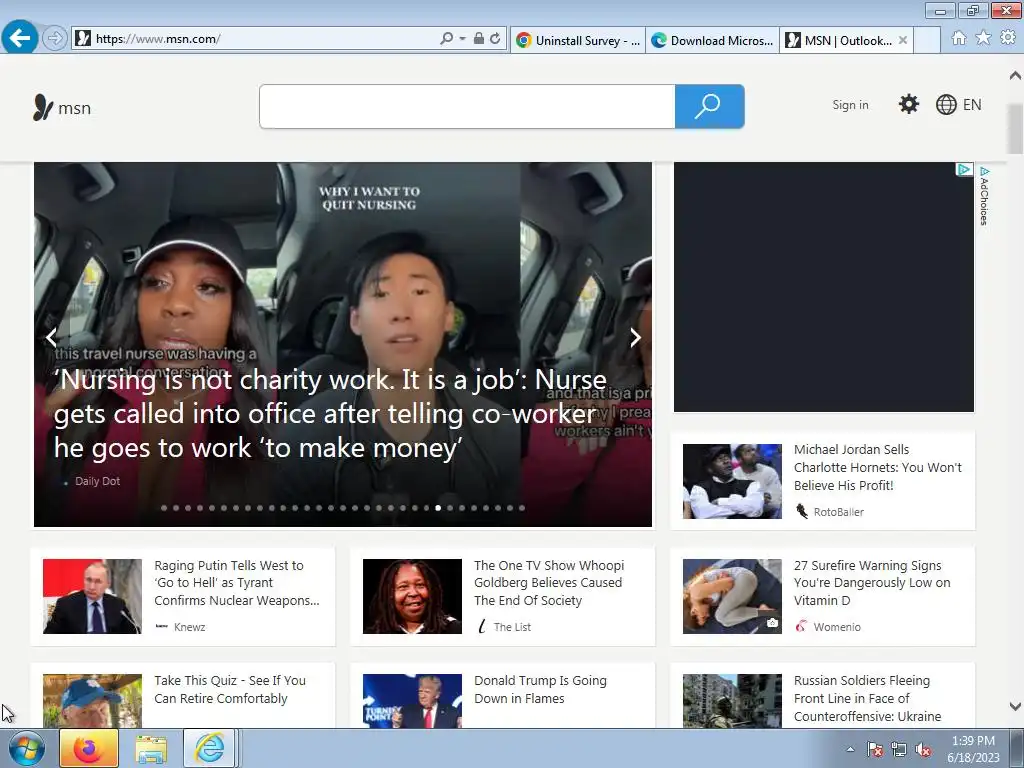This screenshot has width=1024, height=768.
Task: Click The List source label
Action: (x=512, y=628)
